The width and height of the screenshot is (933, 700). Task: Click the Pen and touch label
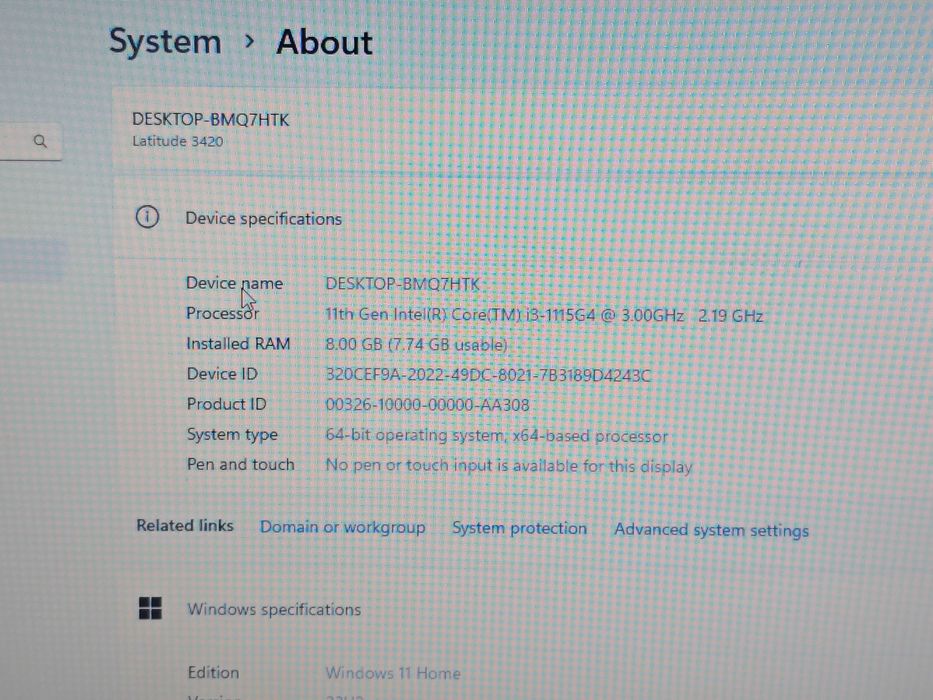pyautogui.click(x=240, y=464)
